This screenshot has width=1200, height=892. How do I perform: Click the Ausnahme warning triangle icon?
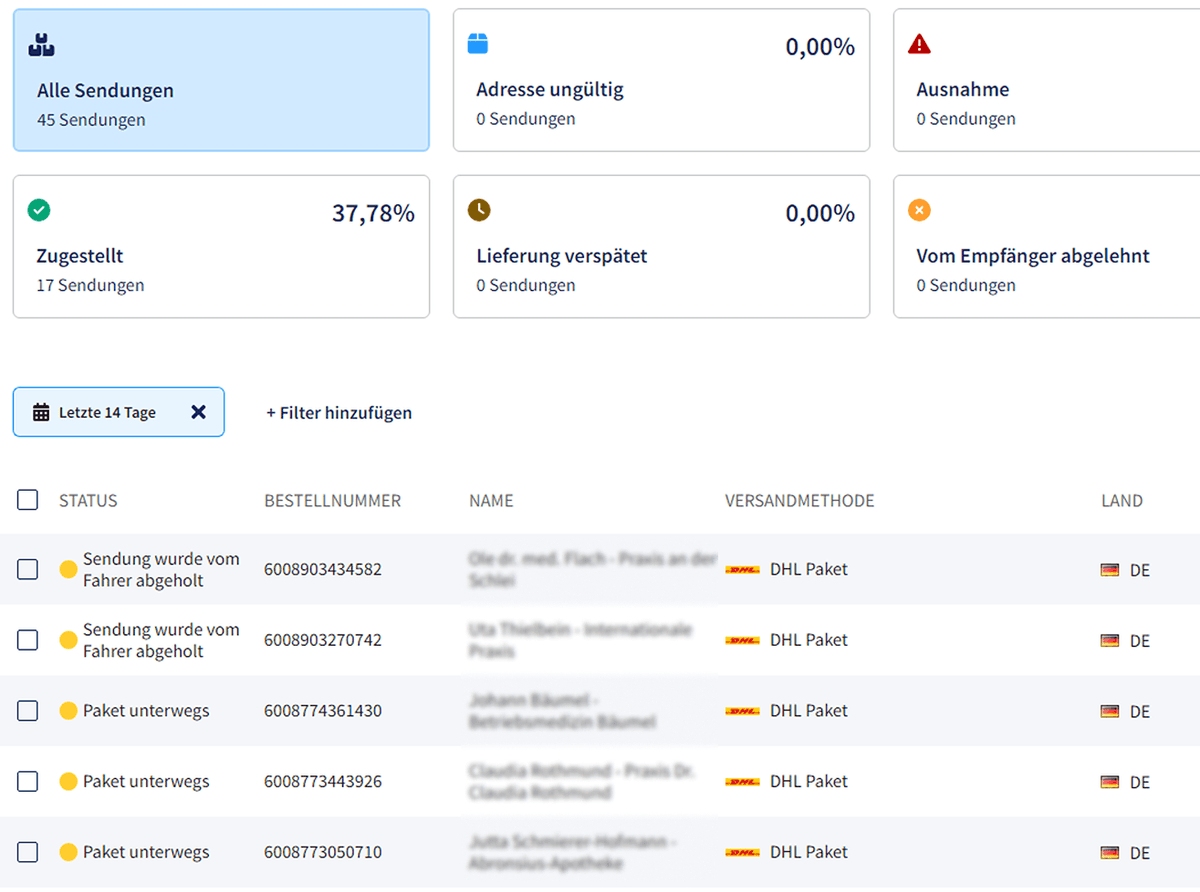pos(919,44)
